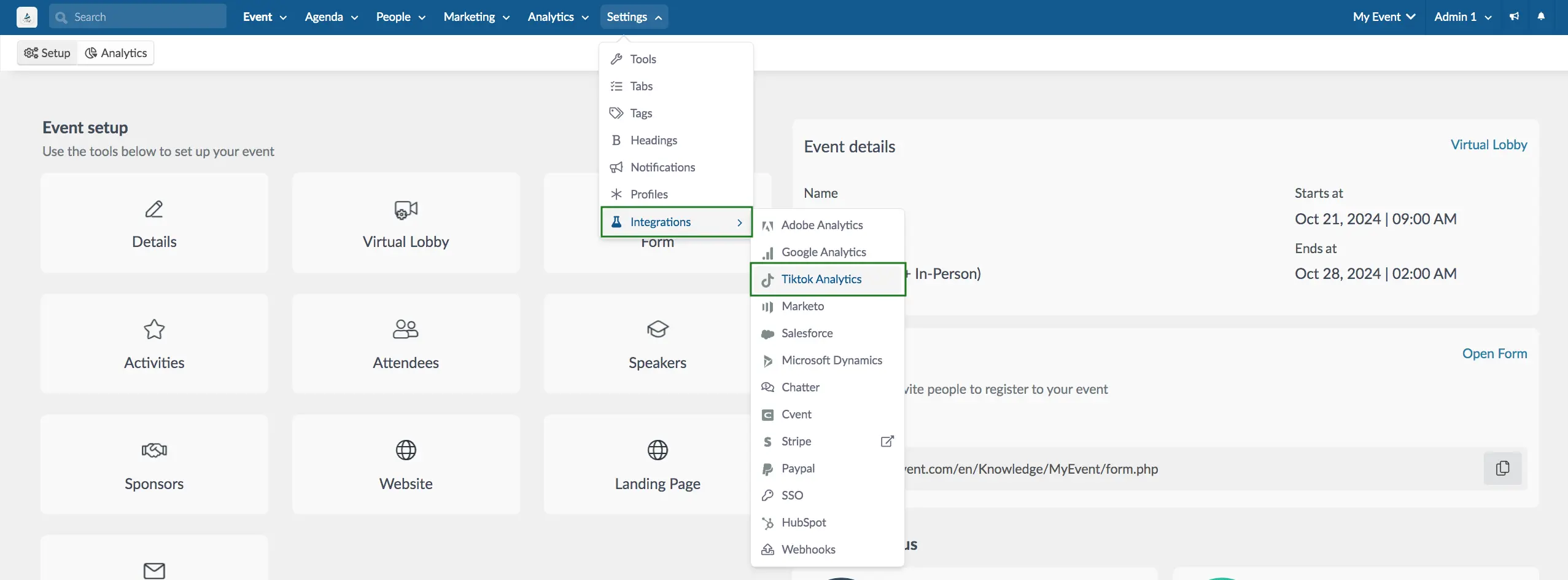Open the Admin 1 account dropdown
This screenshot has width=1568, height=580.
coord(1462,17)
